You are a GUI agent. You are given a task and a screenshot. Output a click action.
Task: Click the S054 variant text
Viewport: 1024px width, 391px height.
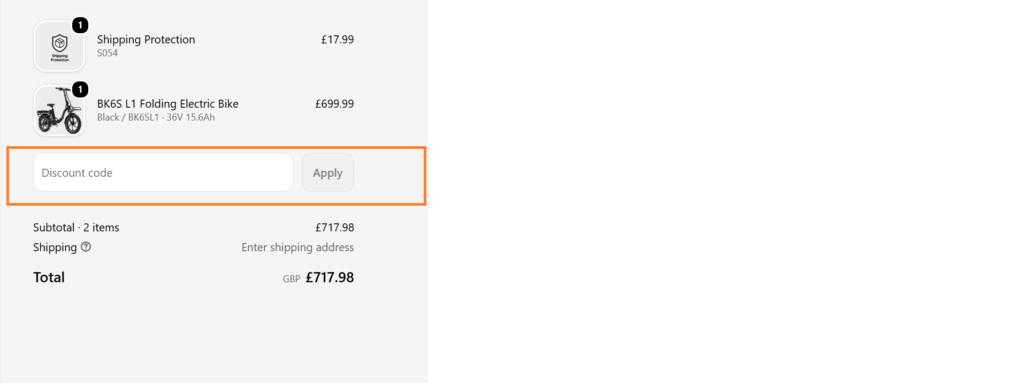coord(107,53)
